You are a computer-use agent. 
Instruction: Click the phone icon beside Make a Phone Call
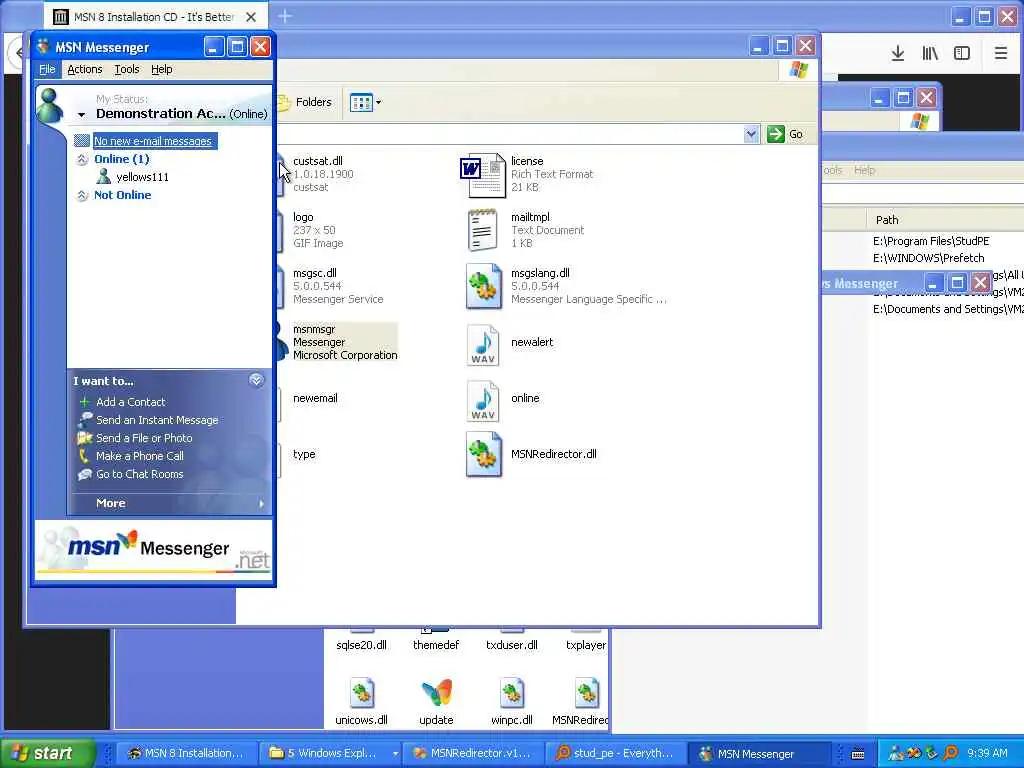click(84, 456)
